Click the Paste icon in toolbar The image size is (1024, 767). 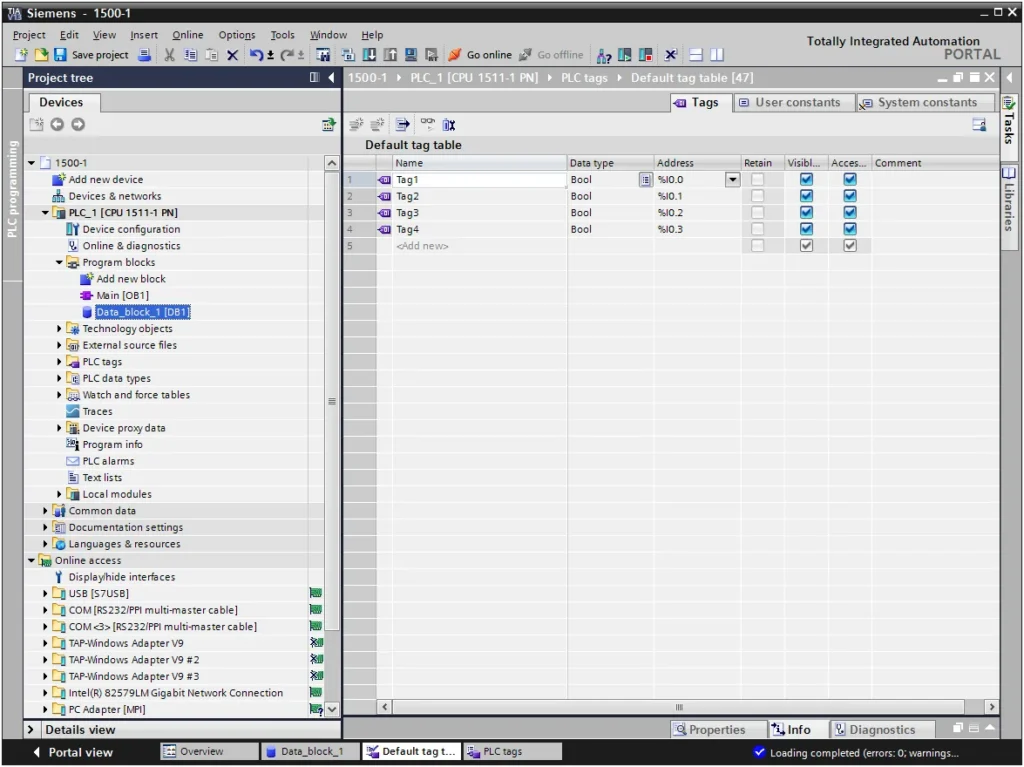211,55
